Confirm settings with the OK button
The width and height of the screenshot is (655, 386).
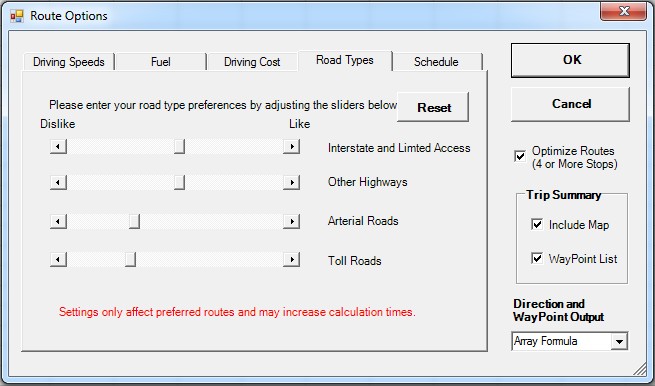(570, 60)
